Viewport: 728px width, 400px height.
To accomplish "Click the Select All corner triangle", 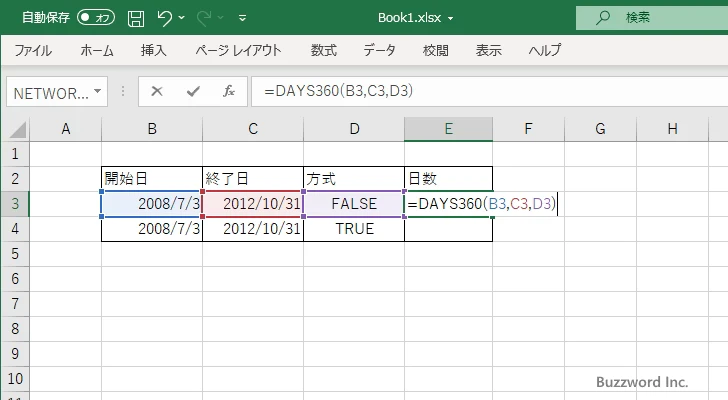I will coord(18,130).
